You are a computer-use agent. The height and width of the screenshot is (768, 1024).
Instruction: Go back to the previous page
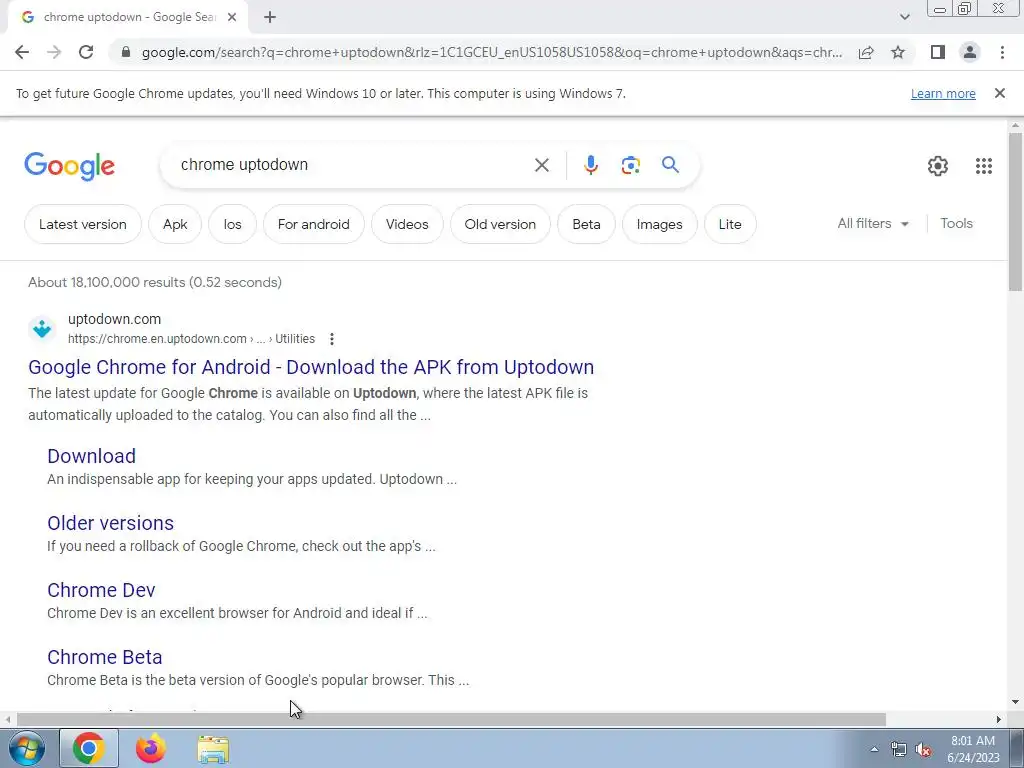coord(22,52)
